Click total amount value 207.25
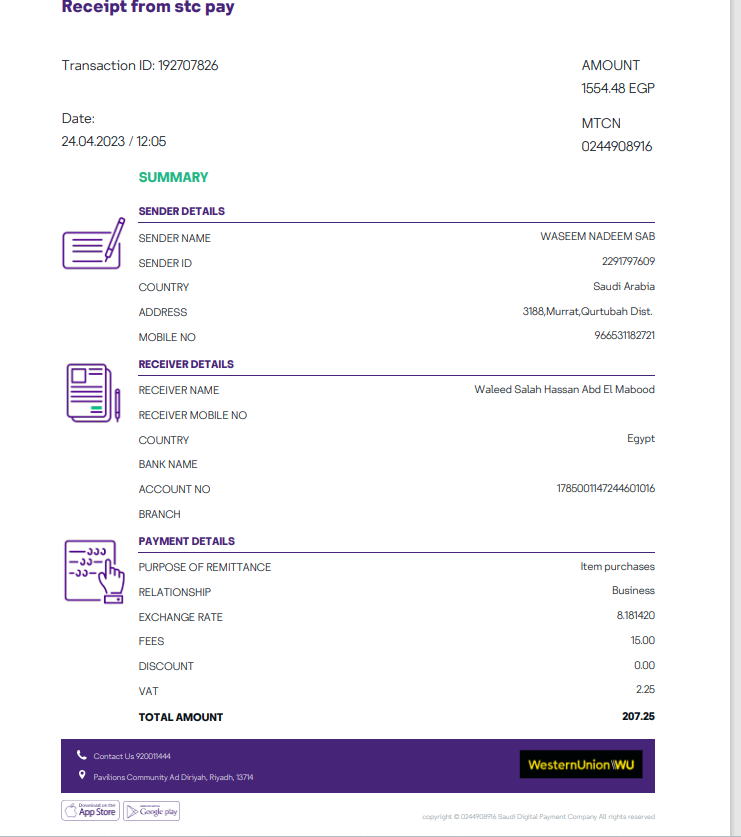Screen dimensions: 741x837 (x=638, y=716)
